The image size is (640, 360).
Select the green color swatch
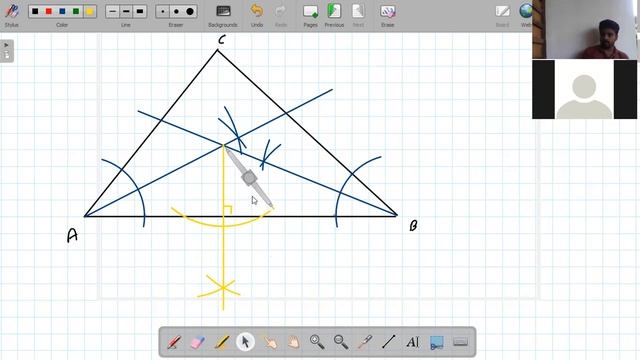pos(76,11)
